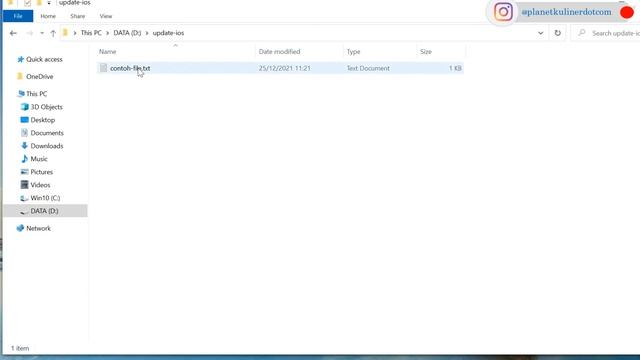Click the 3D Objects cube icon

[24, 107]
